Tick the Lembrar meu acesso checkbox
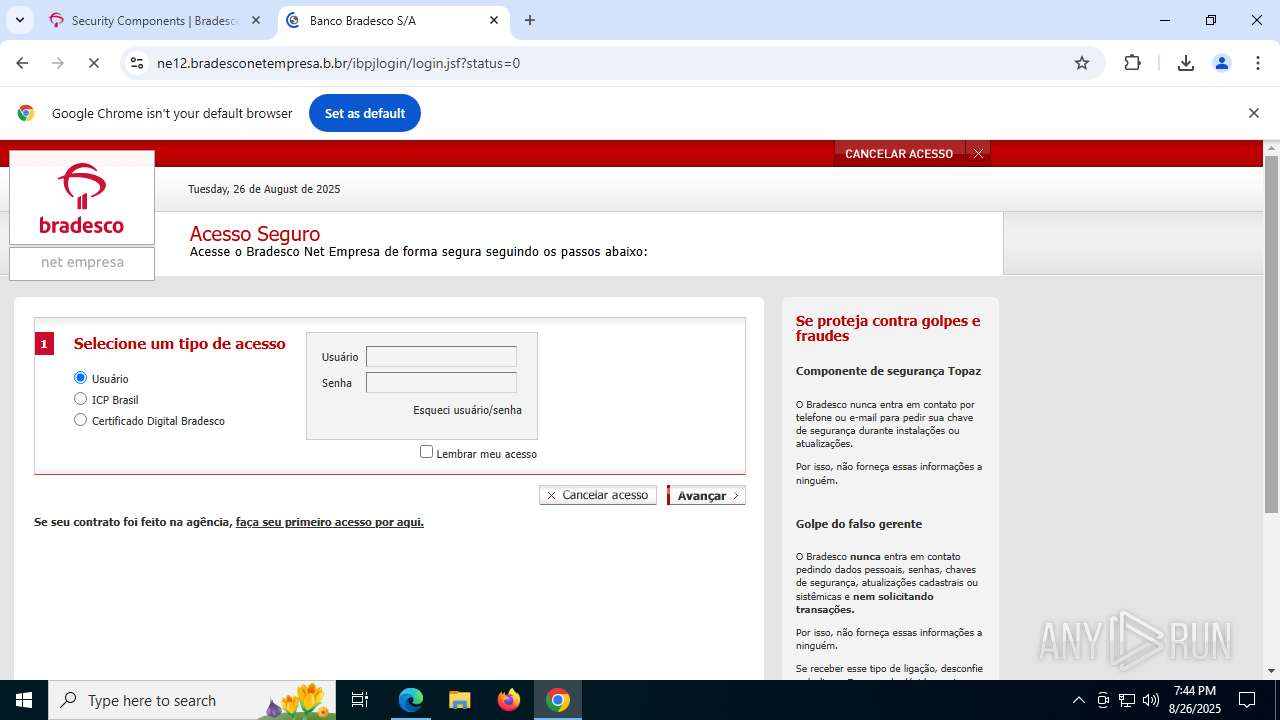The width and height of the screenshot is (1280, 720). (x=427, y=452)
